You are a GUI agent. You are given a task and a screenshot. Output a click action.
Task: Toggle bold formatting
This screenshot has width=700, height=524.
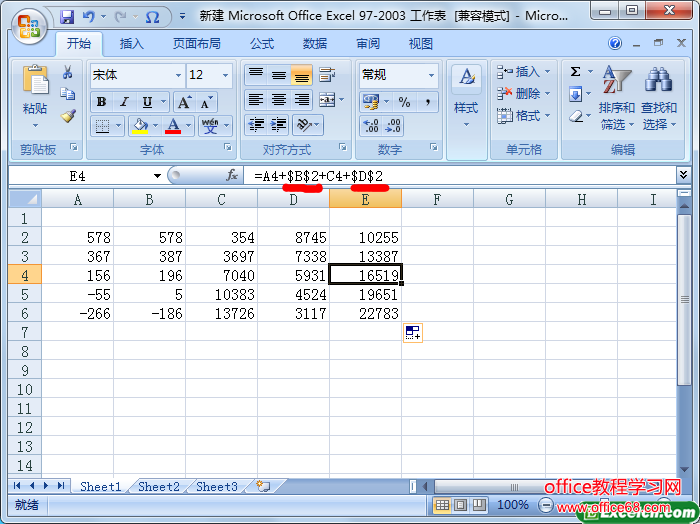(101, 102)
